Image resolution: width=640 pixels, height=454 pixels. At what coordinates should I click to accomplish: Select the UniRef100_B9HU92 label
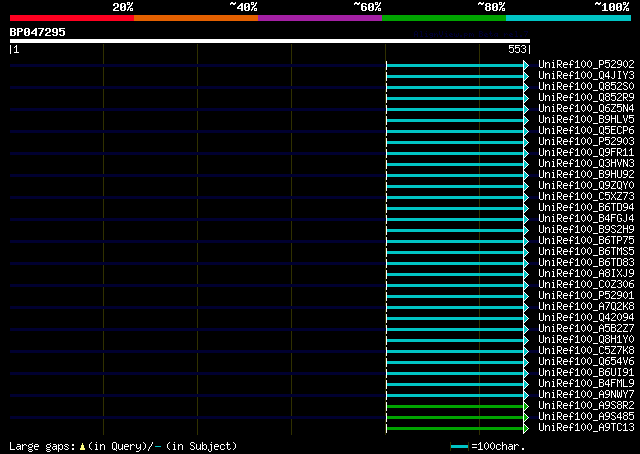click(x=586, y=175)
